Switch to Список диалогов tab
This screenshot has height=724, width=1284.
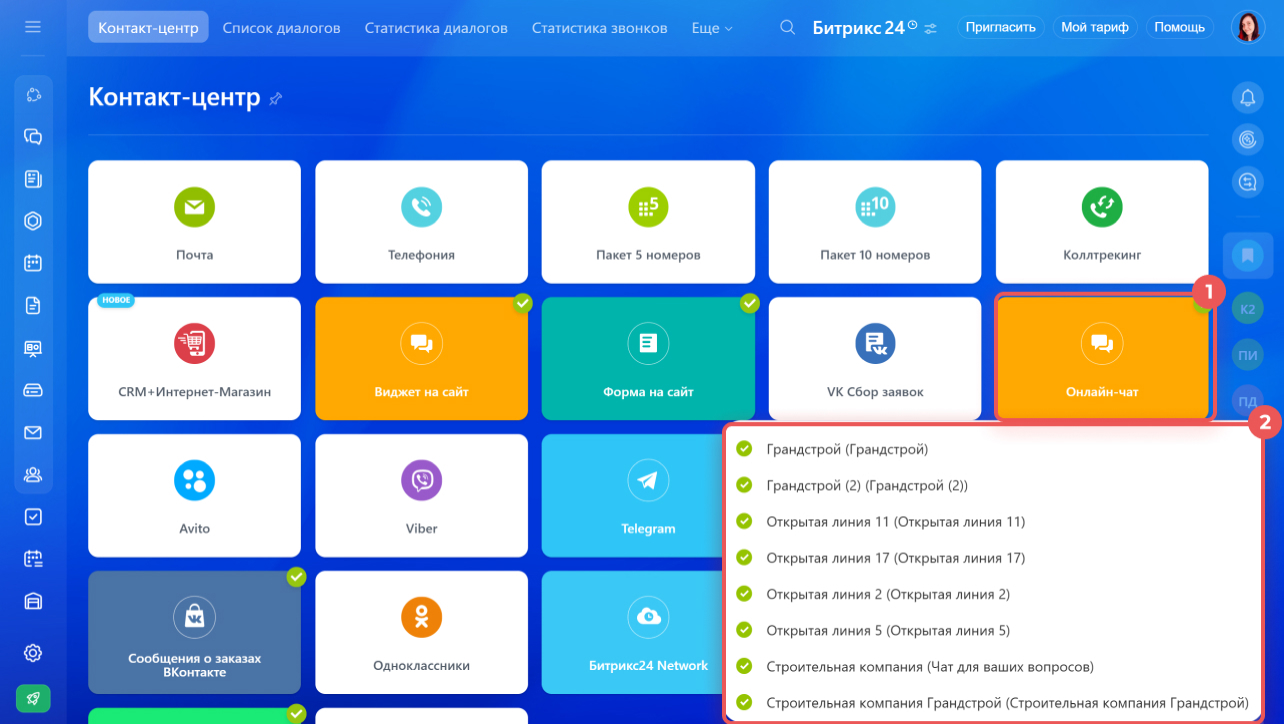pos(281,28)
